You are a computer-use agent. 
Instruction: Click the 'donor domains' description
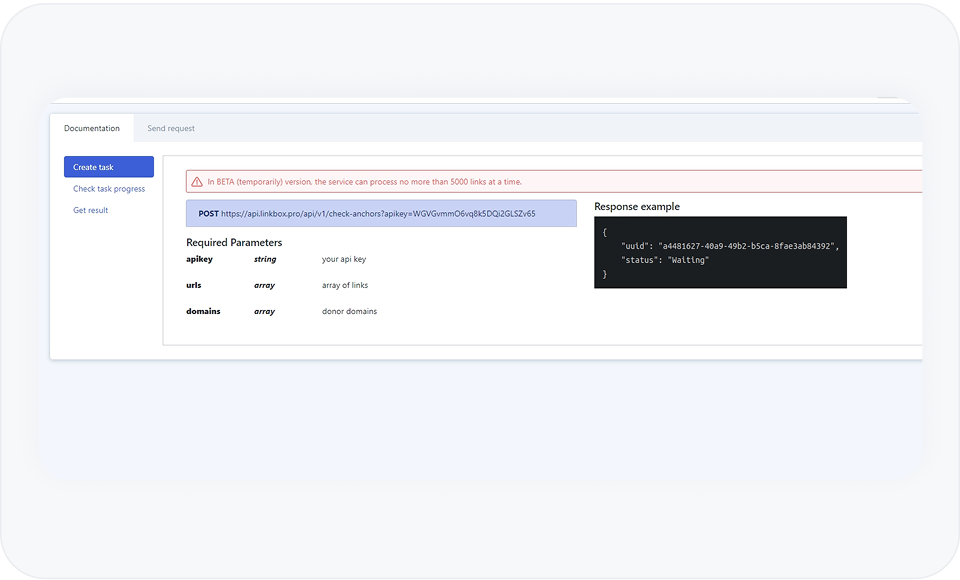(x=350, y=311)
